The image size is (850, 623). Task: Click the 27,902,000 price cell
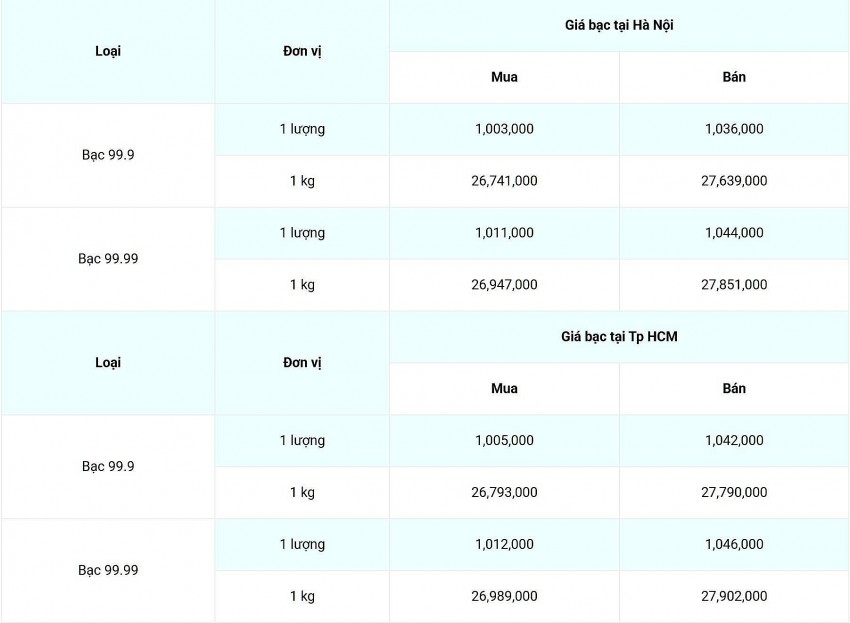point(734,596)
